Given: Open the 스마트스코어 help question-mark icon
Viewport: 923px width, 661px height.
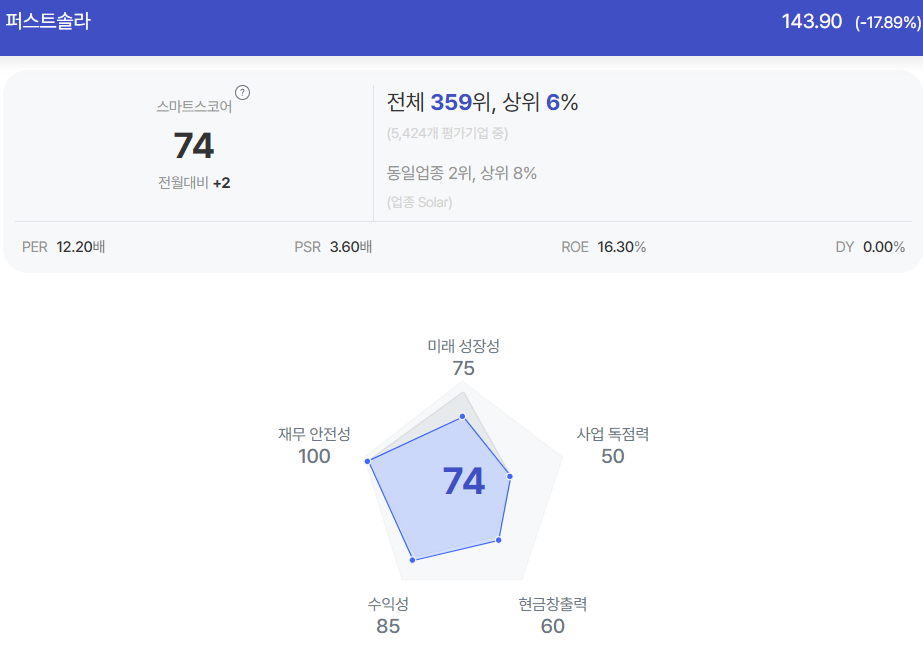Looking at the screenshot, I should tap(243, 92).
